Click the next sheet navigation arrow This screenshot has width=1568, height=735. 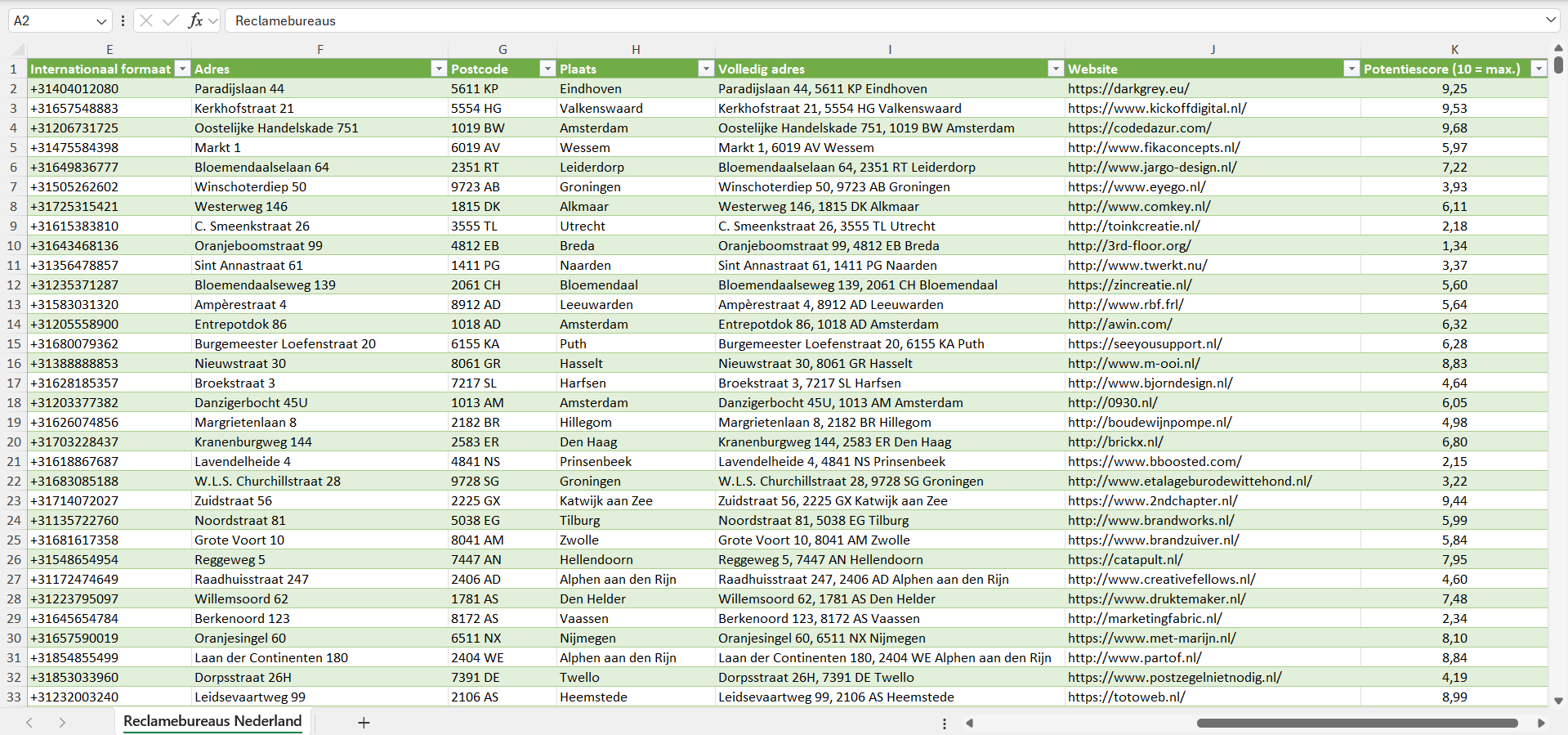coord(62,723)
